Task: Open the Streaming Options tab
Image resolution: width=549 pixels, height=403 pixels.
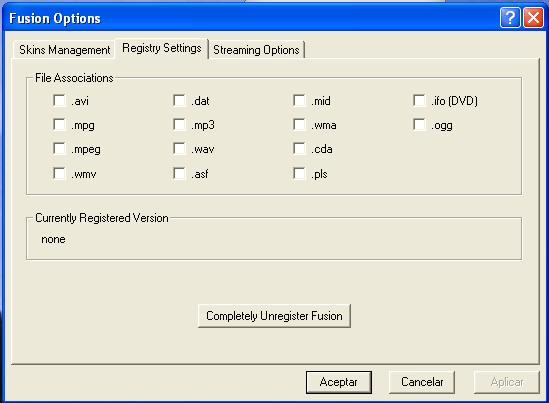Action: click(x=256, y=50)
